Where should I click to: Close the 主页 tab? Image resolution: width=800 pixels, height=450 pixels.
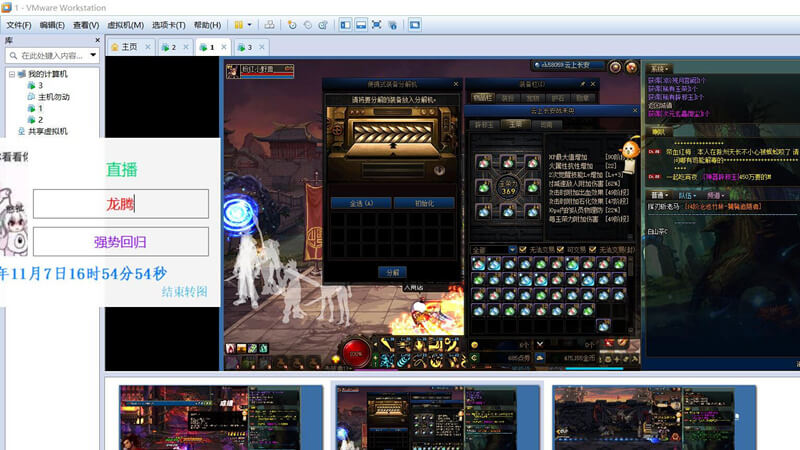click(x=148, y=47)
